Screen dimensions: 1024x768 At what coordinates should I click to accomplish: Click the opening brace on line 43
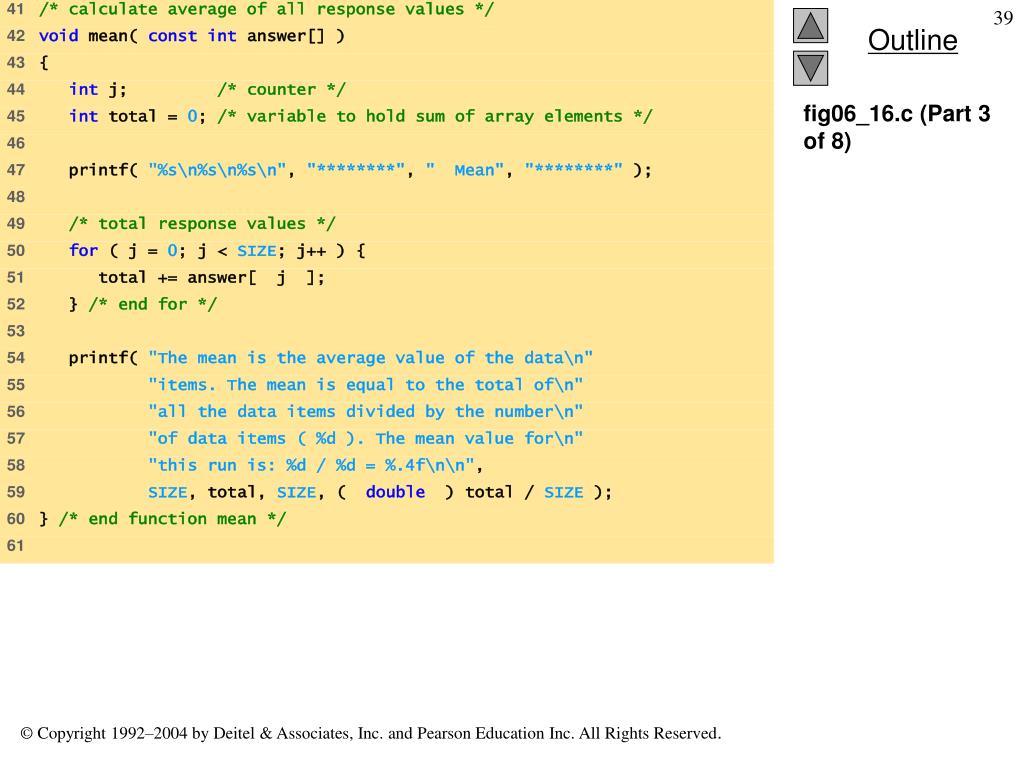[x=44, y=63]
